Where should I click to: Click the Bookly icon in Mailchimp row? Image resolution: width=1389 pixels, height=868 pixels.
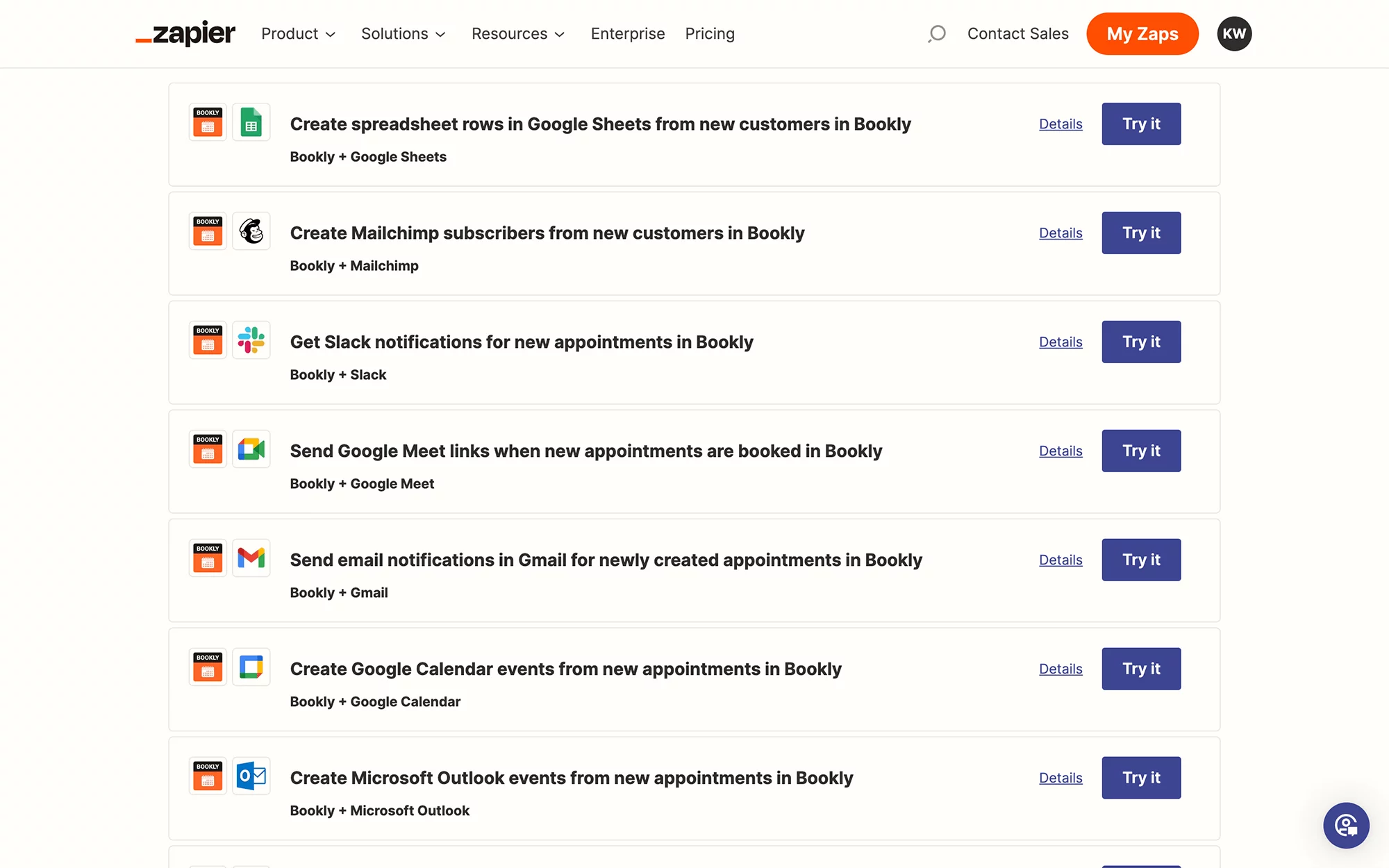coord(208,231)
